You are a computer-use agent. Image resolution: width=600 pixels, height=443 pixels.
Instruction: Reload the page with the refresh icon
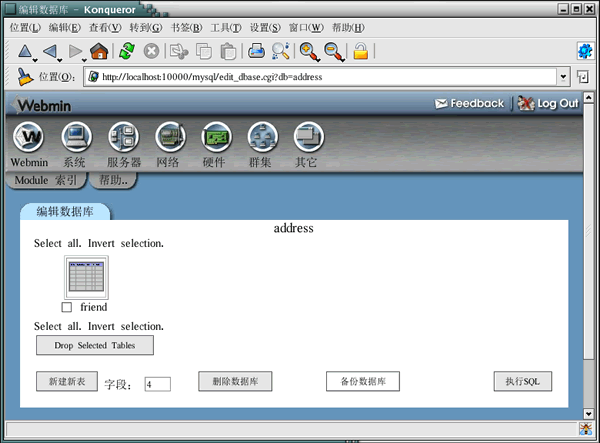pos(127,51)
